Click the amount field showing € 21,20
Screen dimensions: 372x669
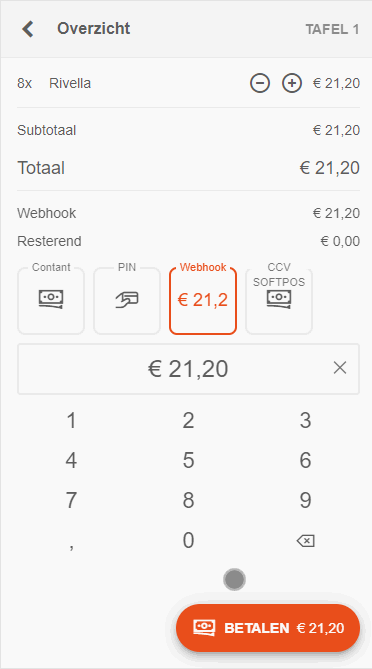pyautogui.click(x=188, y=369)
